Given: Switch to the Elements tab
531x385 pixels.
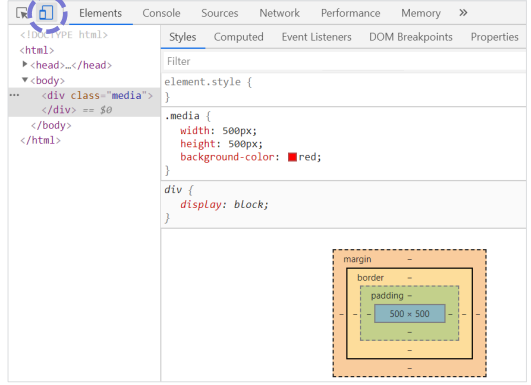Looking at the screenshot, I should click(x=101, y=13).
